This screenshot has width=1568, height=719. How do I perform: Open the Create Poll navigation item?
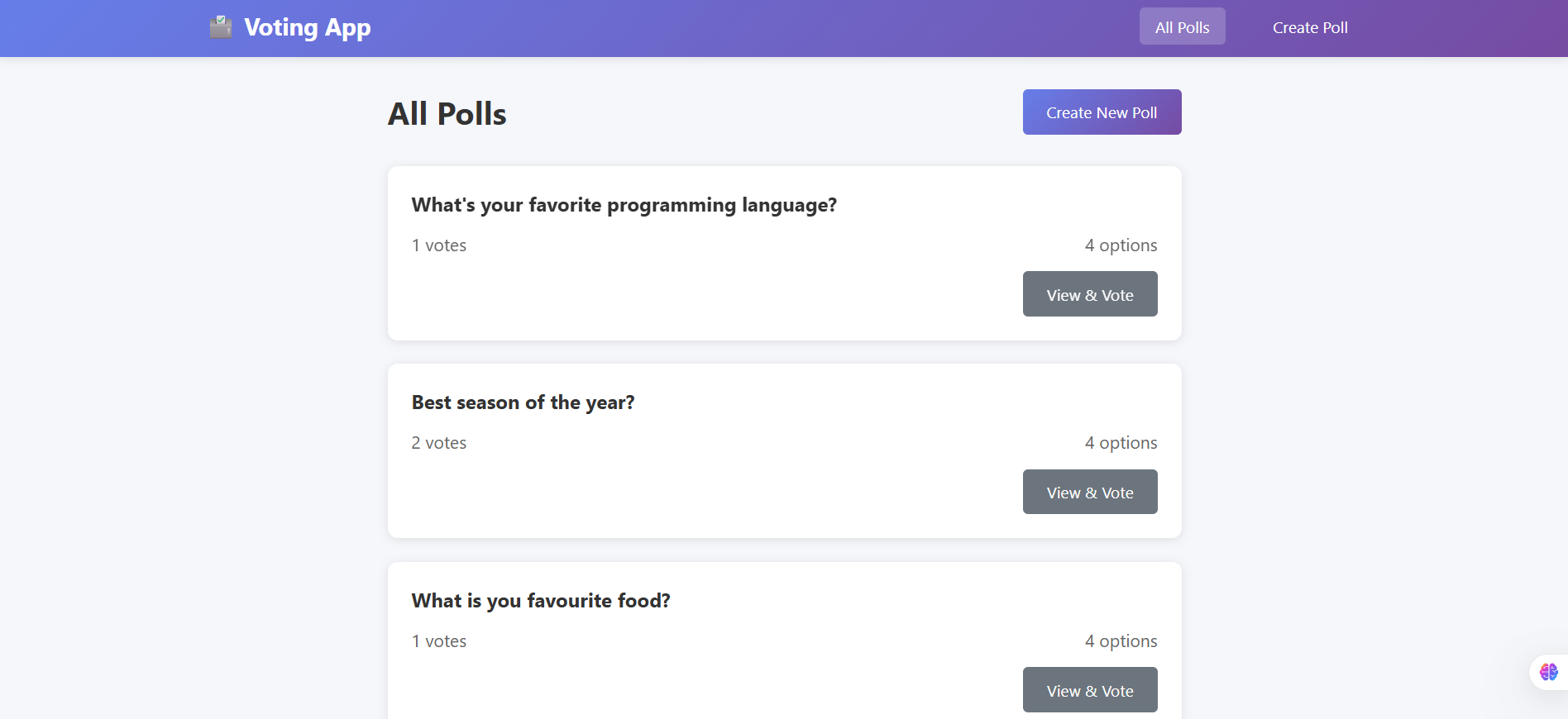pos(1309,27)
